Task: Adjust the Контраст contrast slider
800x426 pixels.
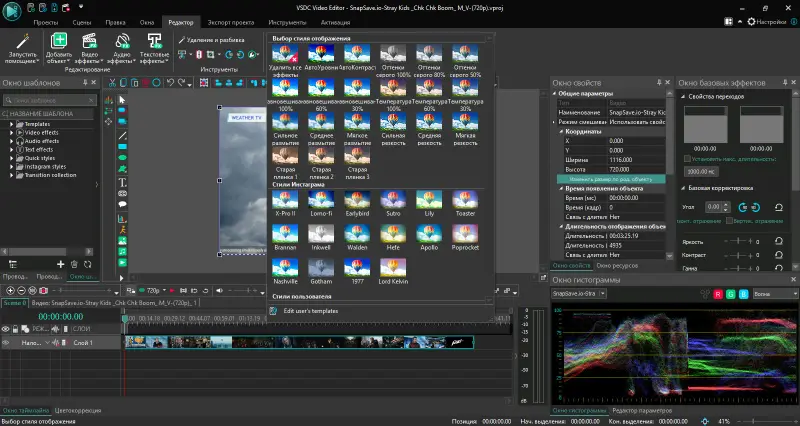Action: pyautogui.click(x=738, y=255)
